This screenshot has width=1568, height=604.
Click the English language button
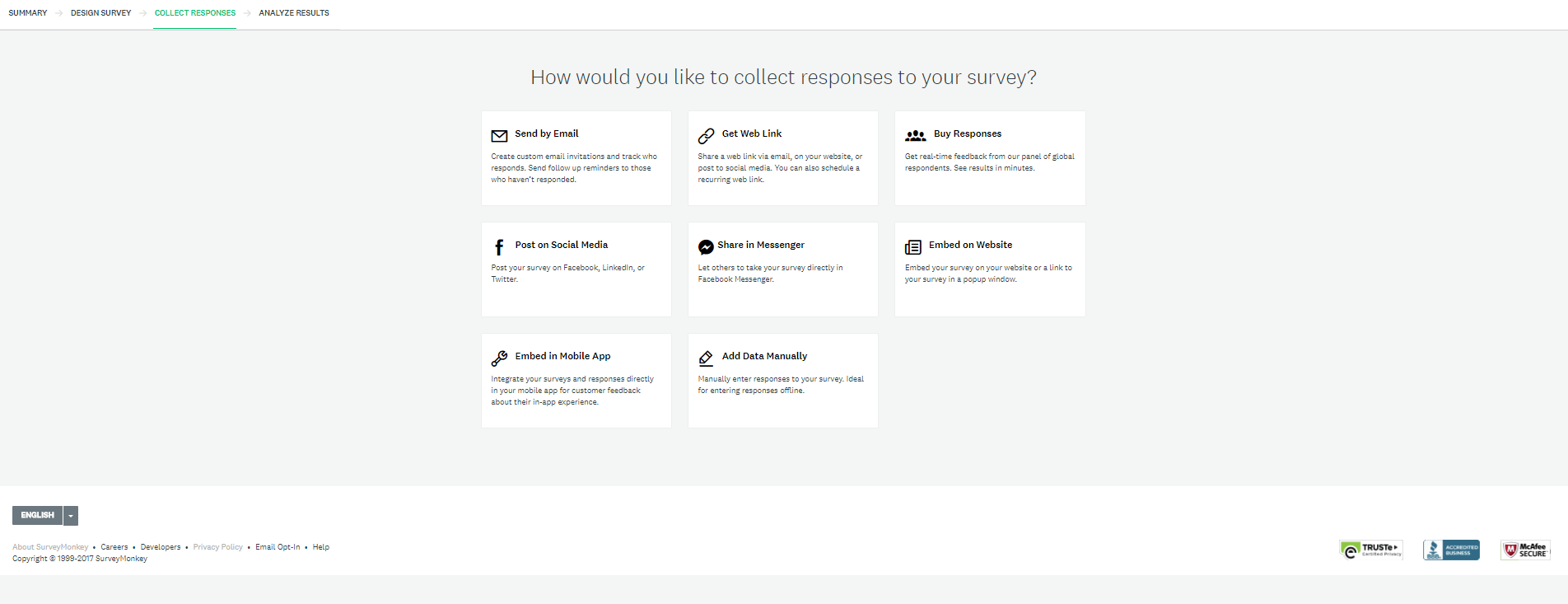[x=38, y=516]
